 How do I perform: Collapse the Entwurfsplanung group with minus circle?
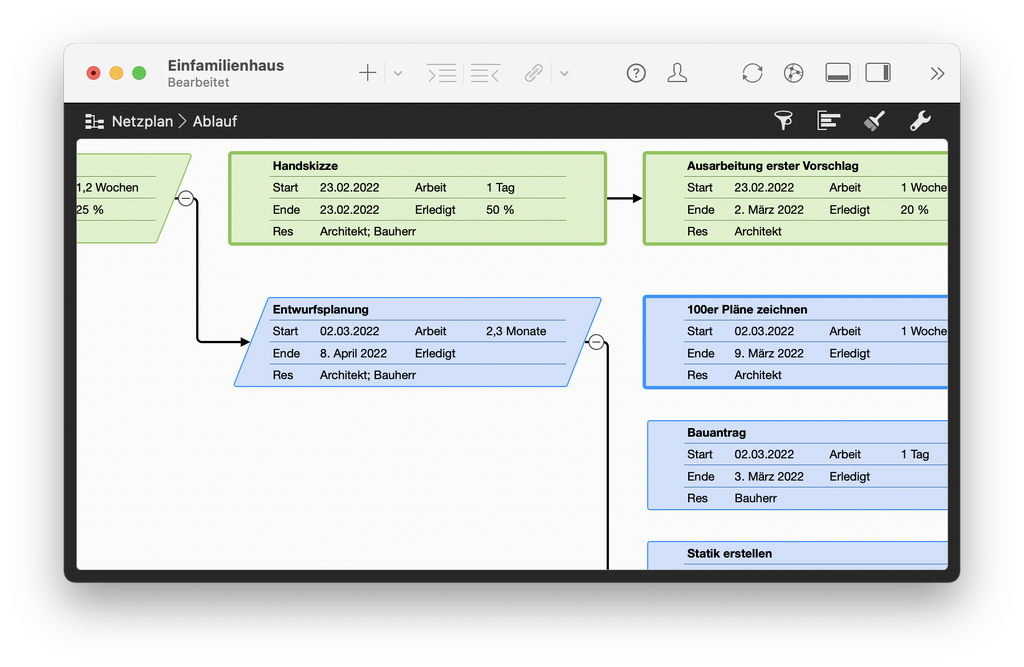point(596,342)
